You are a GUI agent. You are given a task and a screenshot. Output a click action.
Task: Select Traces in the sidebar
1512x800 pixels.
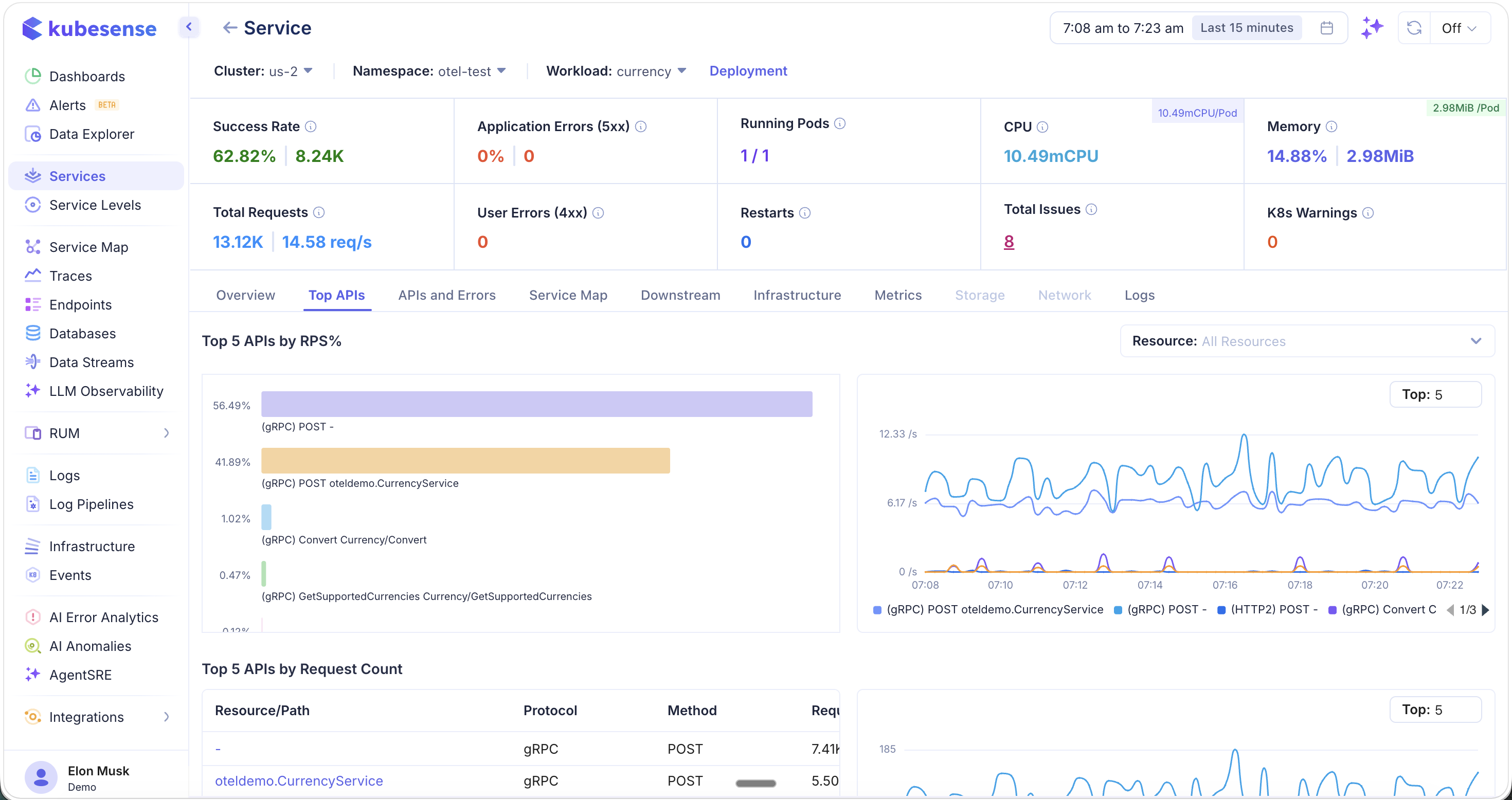pyautogui.click(x=70, y=275)
